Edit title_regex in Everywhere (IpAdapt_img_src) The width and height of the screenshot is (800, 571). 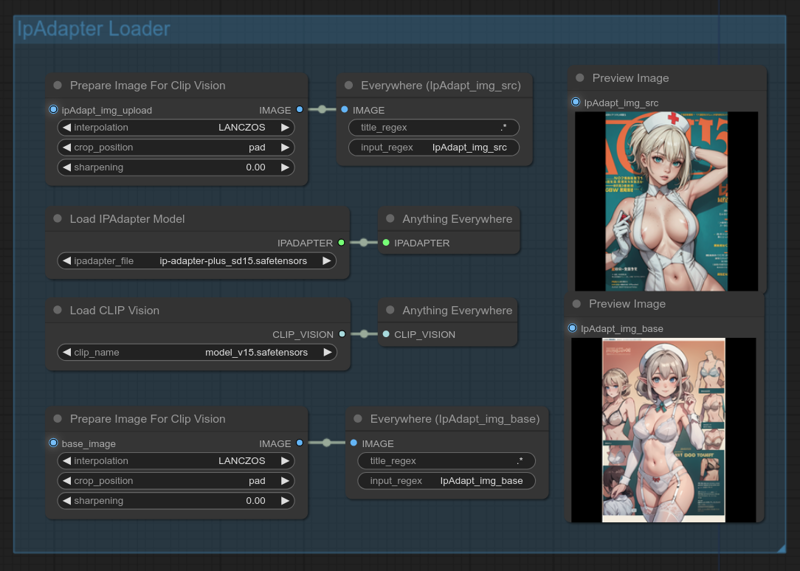(x=434, y=127)
